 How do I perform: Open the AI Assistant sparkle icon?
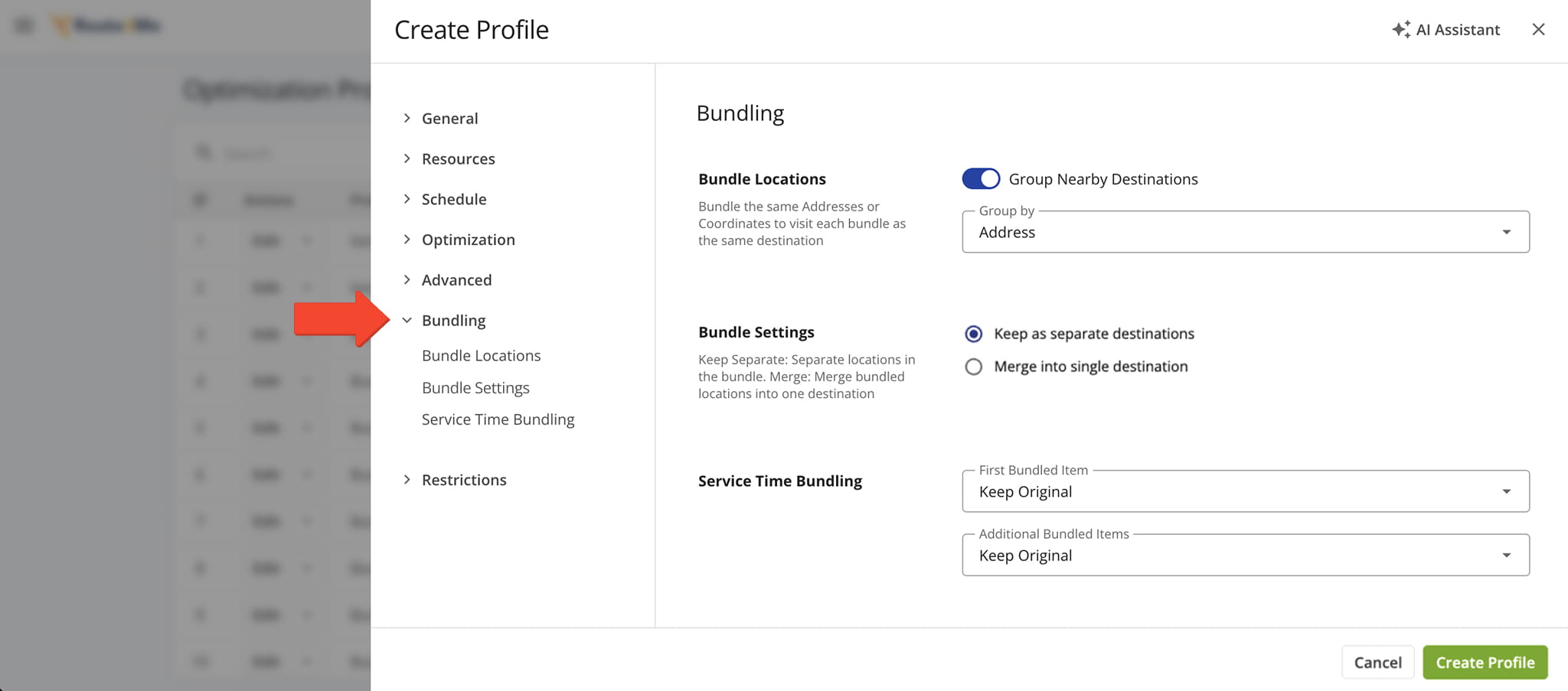point(1401,30)
